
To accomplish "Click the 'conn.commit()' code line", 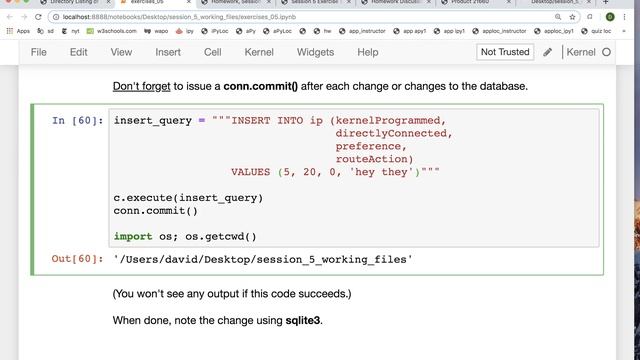I will pos(156,211).
